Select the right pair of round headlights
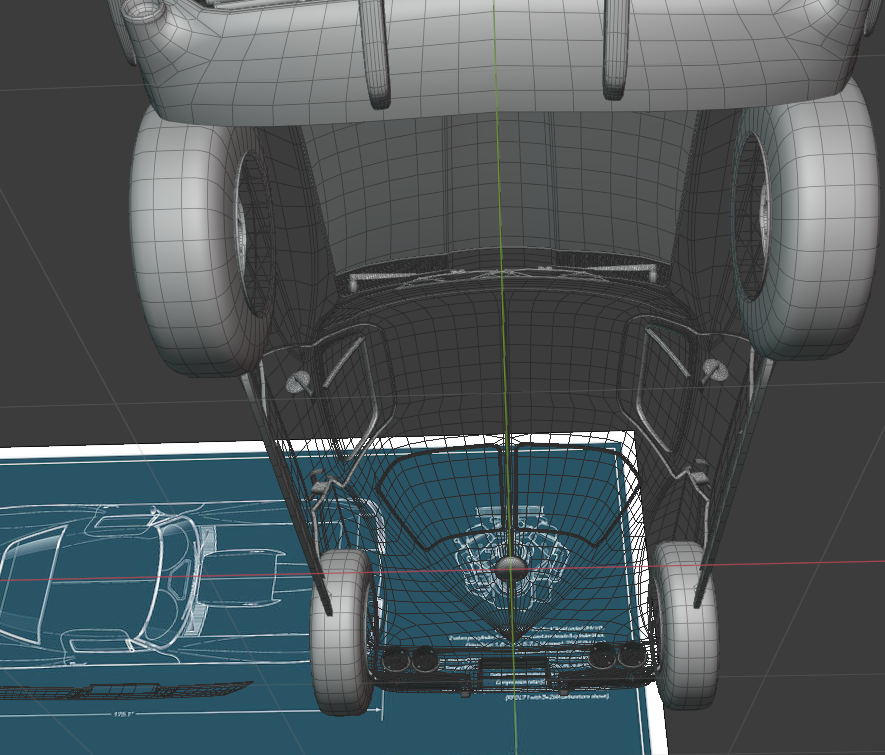This screenshot has width=885, height=755. [617, 655]
